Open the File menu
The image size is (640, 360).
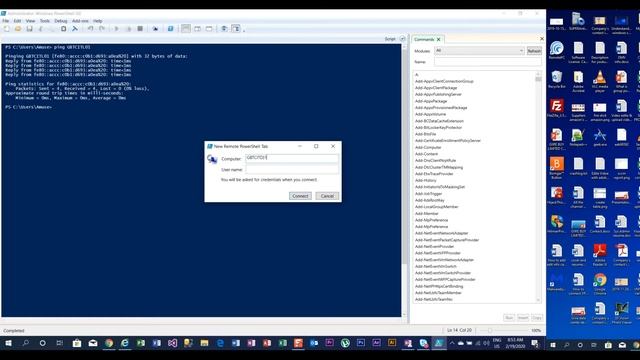(6, 21)
